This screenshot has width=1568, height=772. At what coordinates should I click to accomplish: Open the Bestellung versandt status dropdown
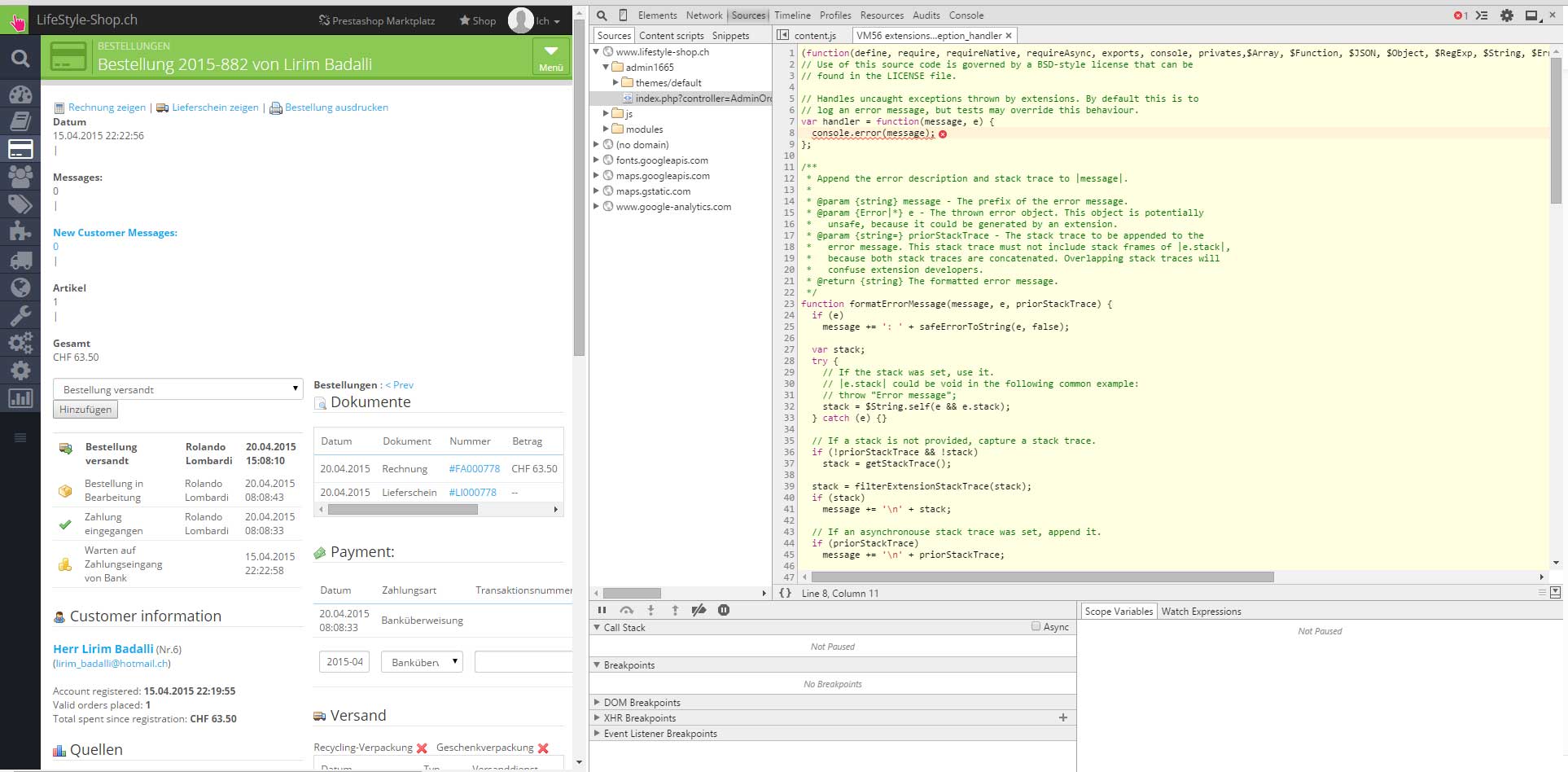coord(177,389)
